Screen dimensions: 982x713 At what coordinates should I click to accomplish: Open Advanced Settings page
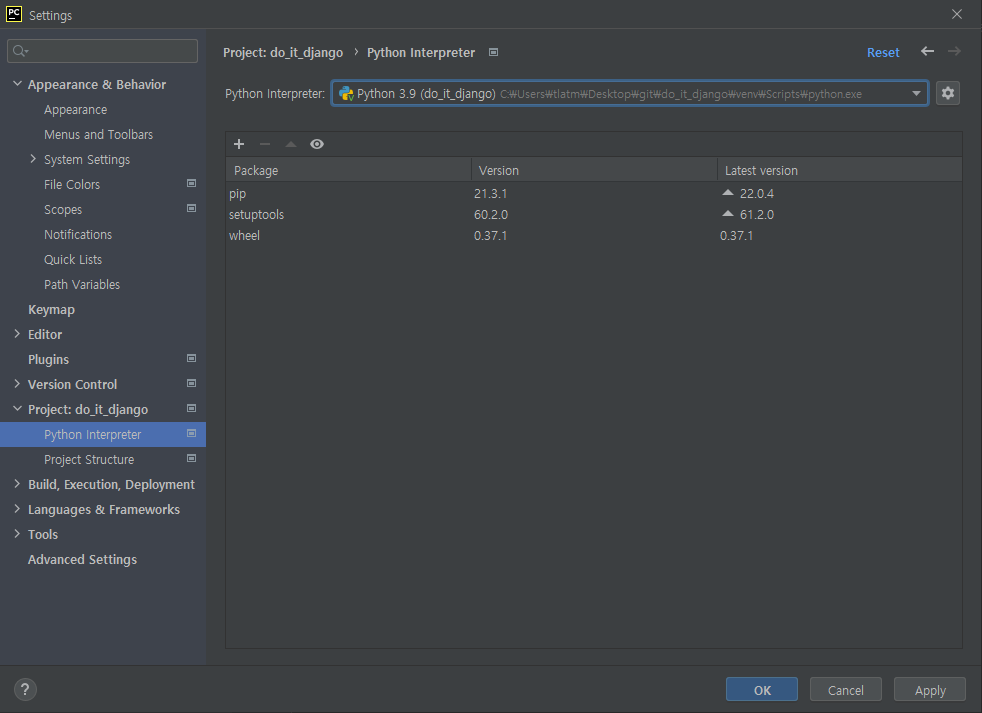click(x=82, y=559)
